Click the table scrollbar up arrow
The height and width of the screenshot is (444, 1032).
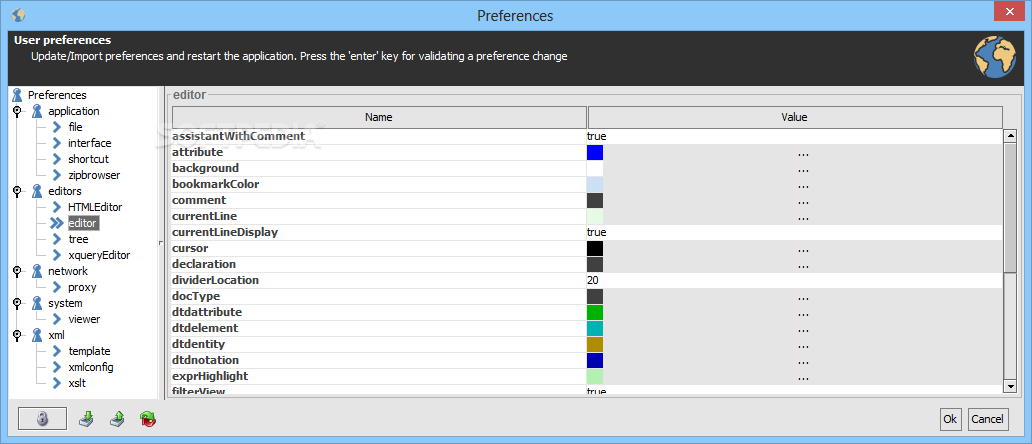(x=1010, y=136)
